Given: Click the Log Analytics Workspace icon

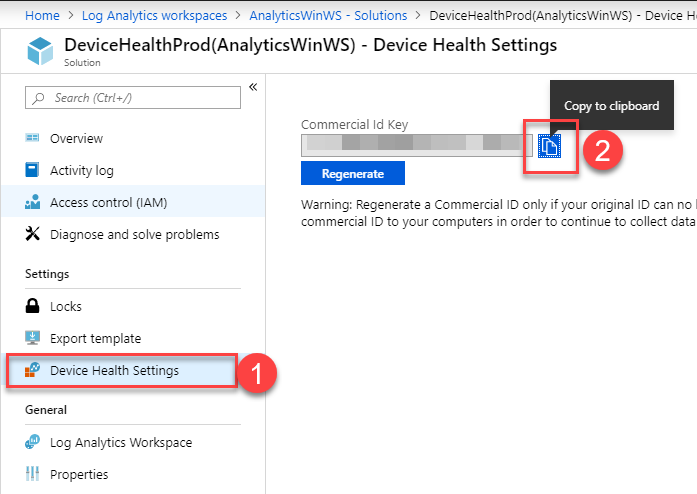Looking at the screenshot, I should pos(31,442).
